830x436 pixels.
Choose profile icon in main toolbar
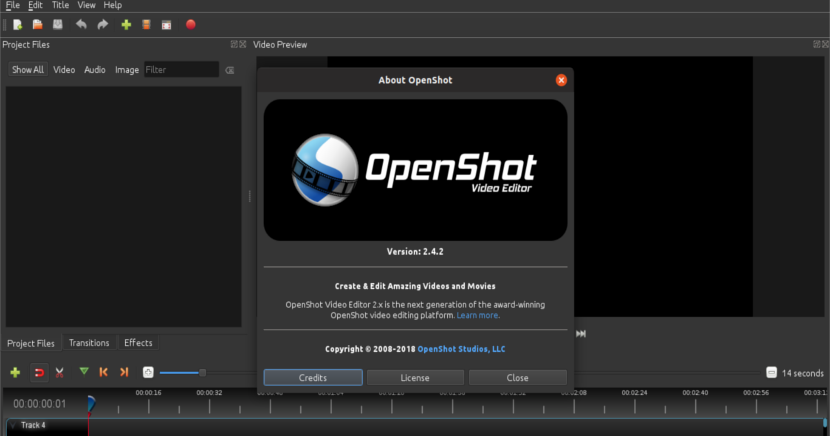point(147,25)
